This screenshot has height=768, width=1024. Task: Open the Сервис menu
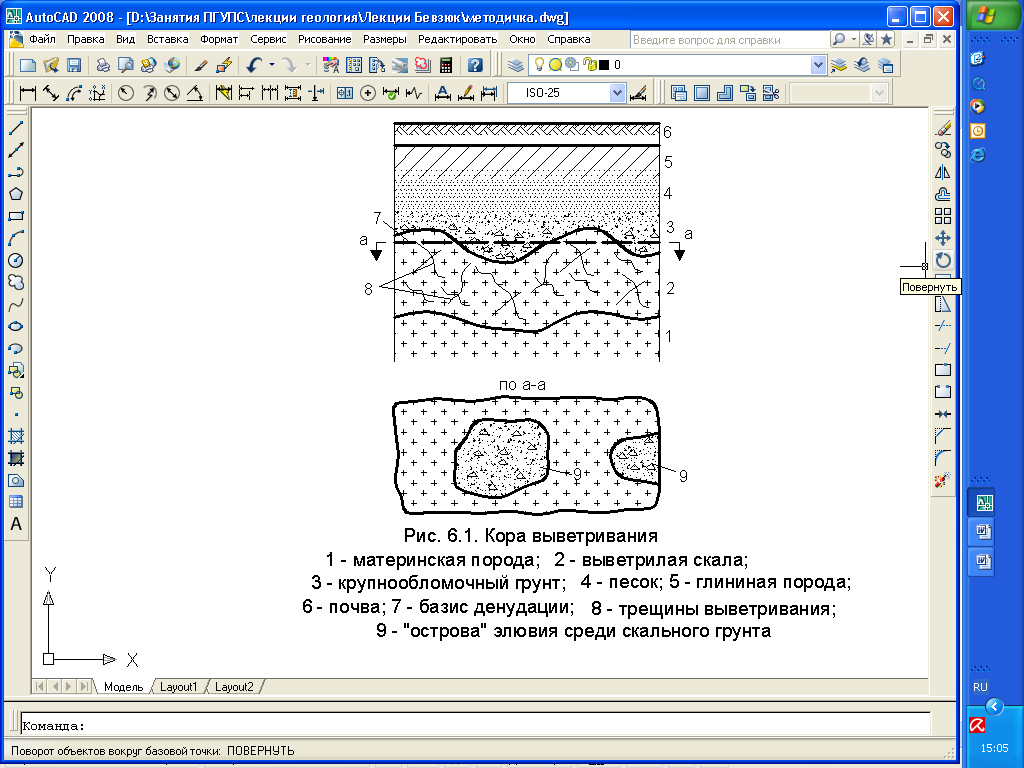(268, 39)
